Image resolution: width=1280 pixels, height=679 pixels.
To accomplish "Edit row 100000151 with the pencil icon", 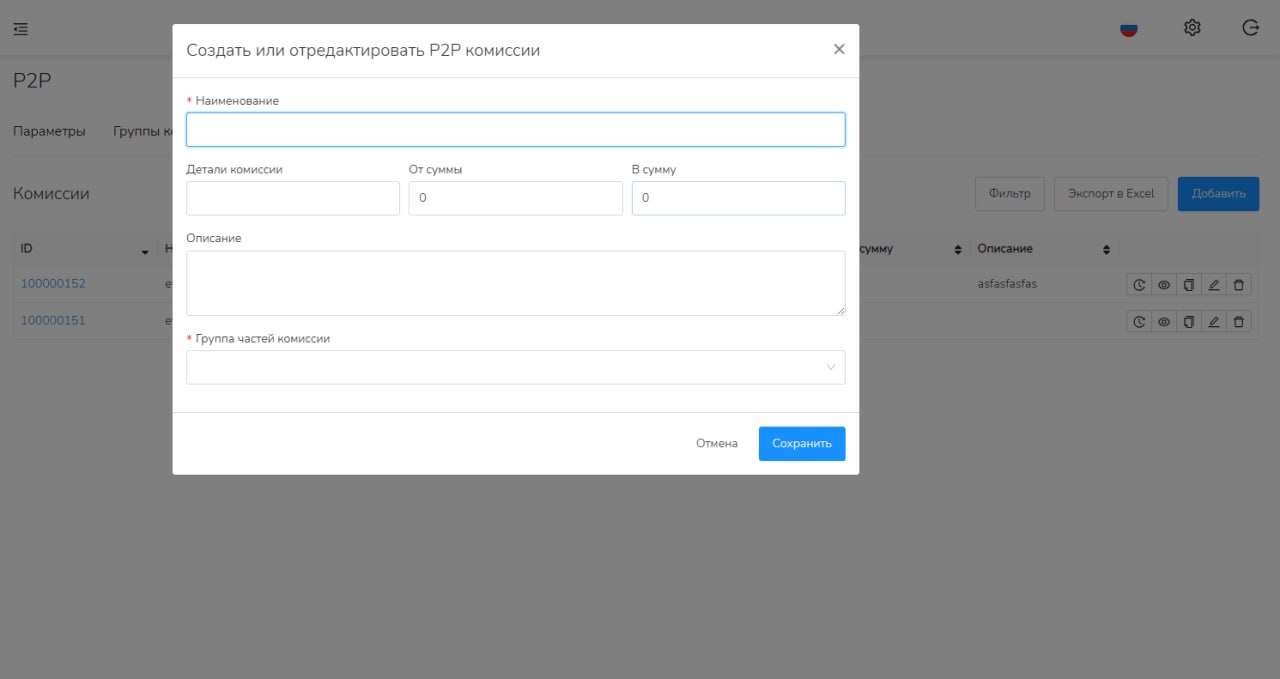I will [x=1214, y=321].
